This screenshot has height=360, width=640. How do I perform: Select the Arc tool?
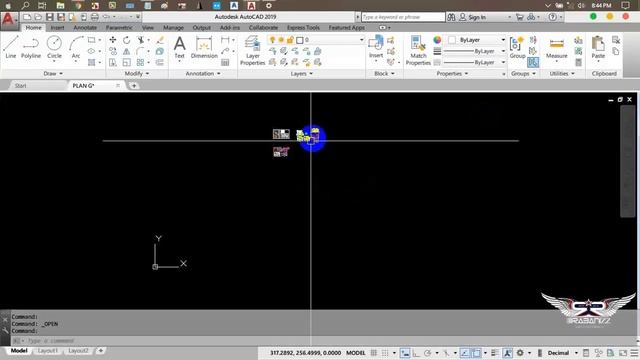76,47
